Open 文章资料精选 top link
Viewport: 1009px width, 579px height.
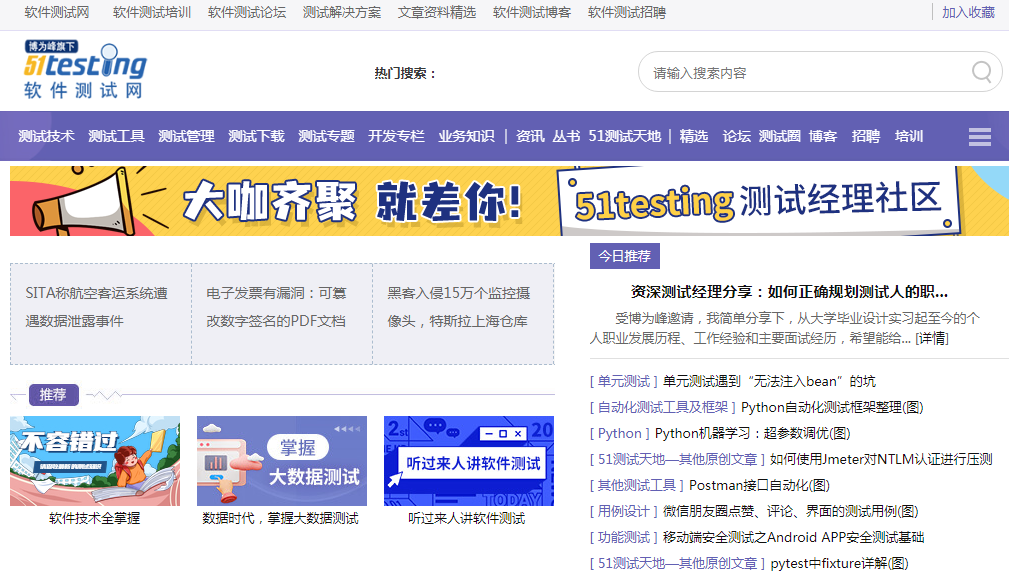click(437, 12)
